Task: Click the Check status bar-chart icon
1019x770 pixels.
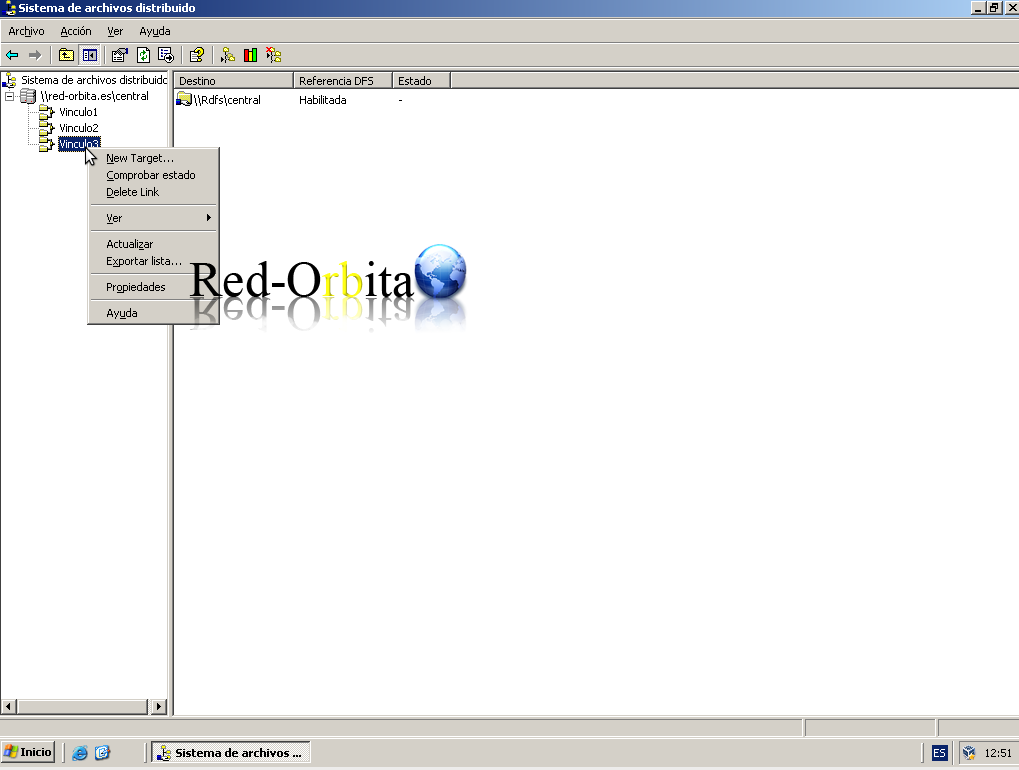Action: [250, 55]
